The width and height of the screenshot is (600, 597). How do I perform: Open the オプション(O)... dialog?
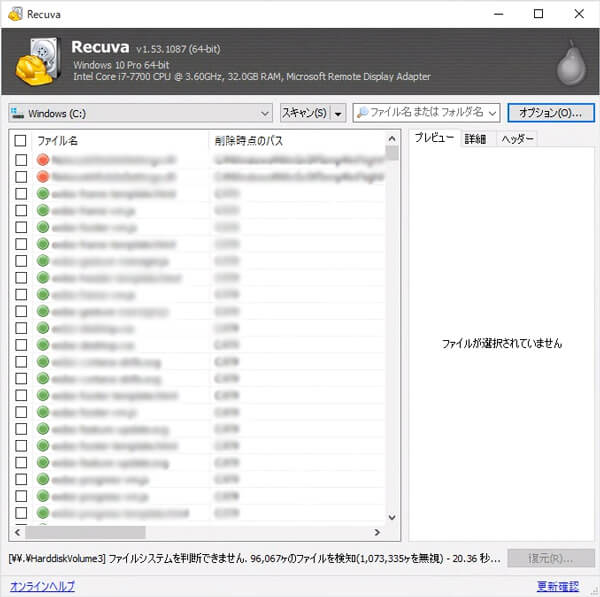(x=551, y=113)
